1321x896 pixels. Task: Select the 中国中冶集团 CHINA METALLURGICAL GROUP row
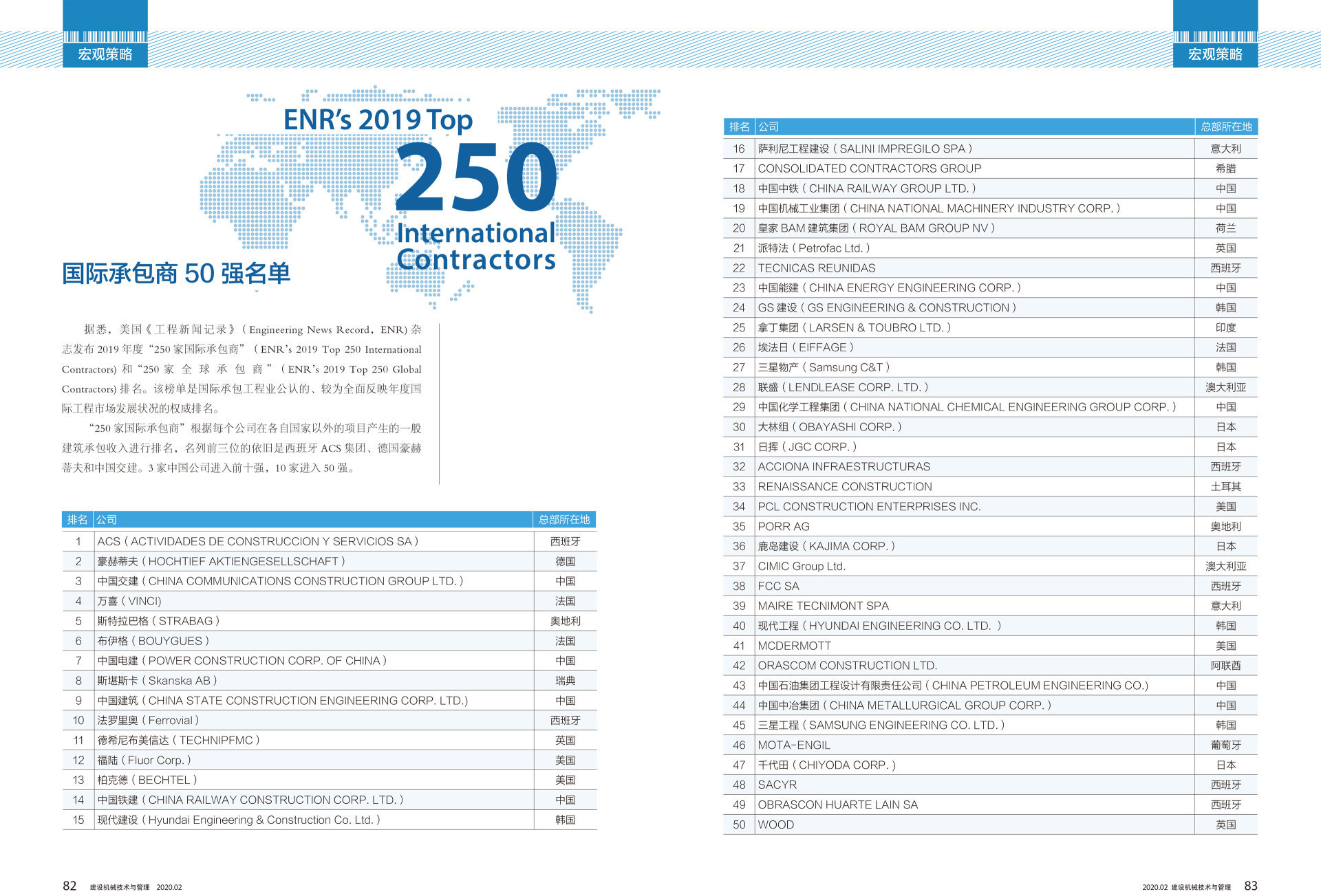pos(990,706)
